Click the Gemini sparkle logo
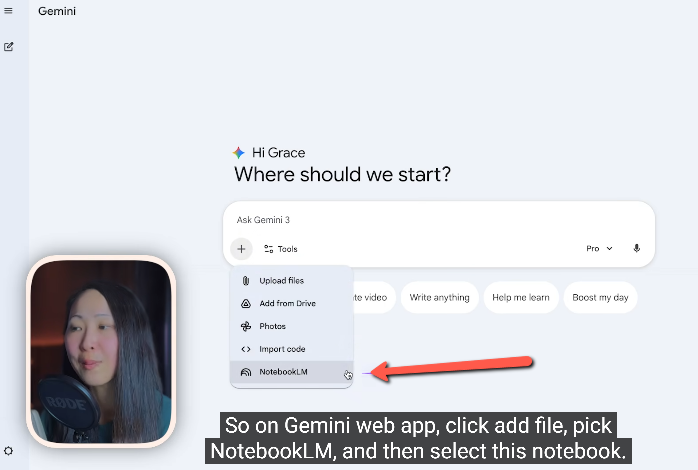 click(239, 153)
